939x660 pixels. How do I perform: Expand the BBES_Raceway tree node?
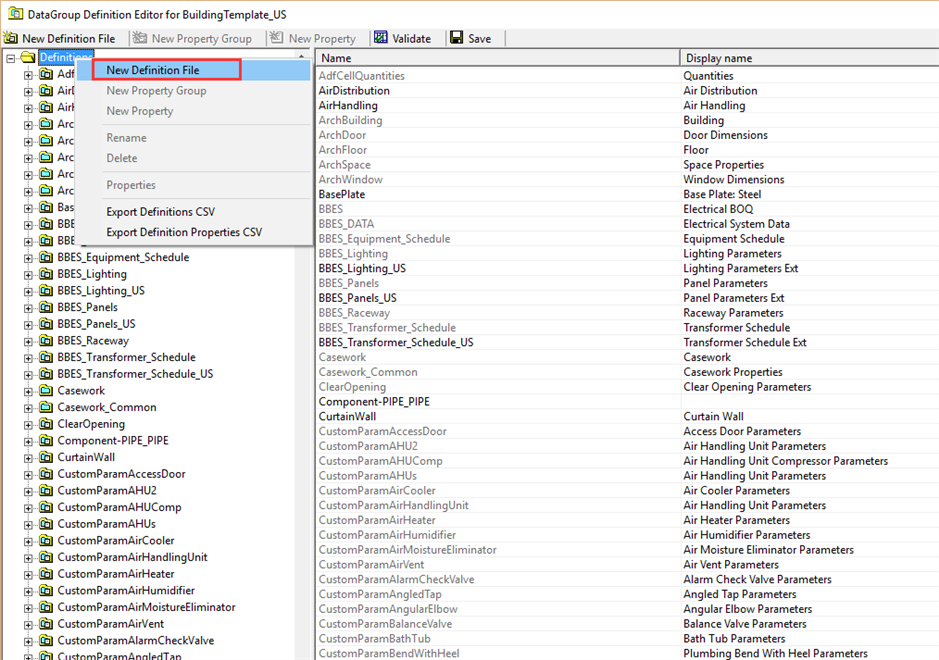pyautogui.click(x=28, y=342)
